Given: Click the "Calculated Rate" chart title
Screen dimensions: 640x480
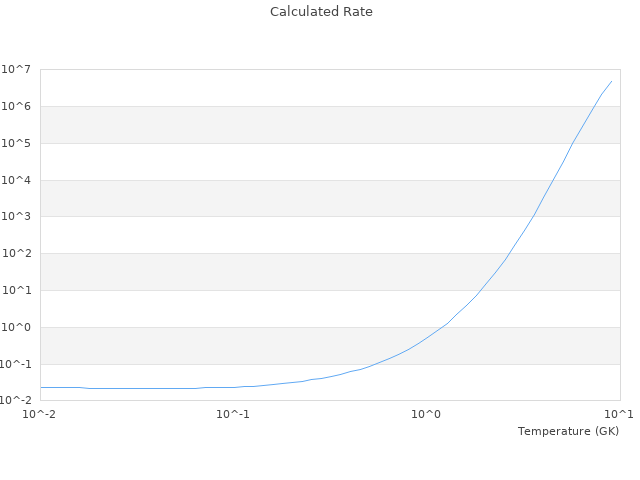Looking at the screenshot, I should [x=320, y=12].
